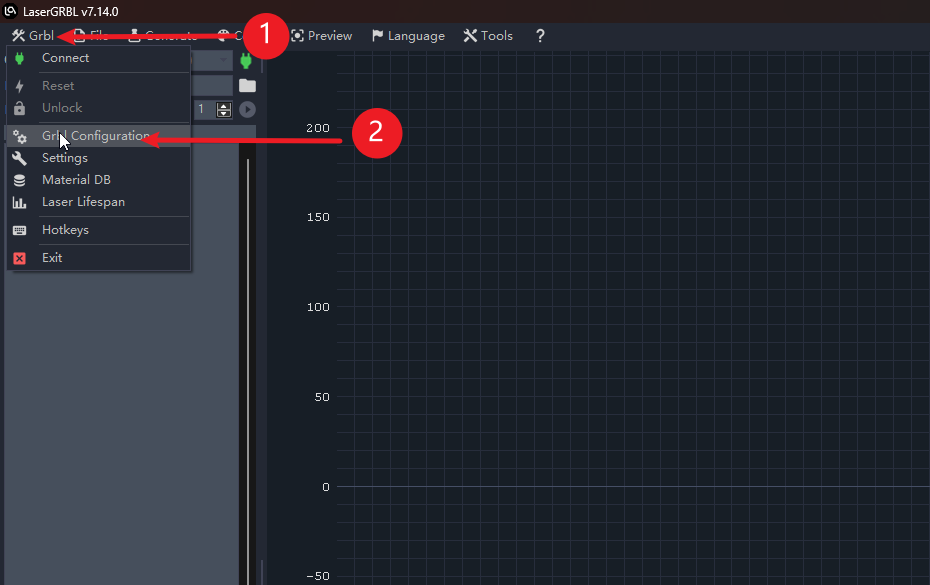930x585 pixels.
Task: Click the wrench icon beside Settings
Action: [x=19, y=158]
